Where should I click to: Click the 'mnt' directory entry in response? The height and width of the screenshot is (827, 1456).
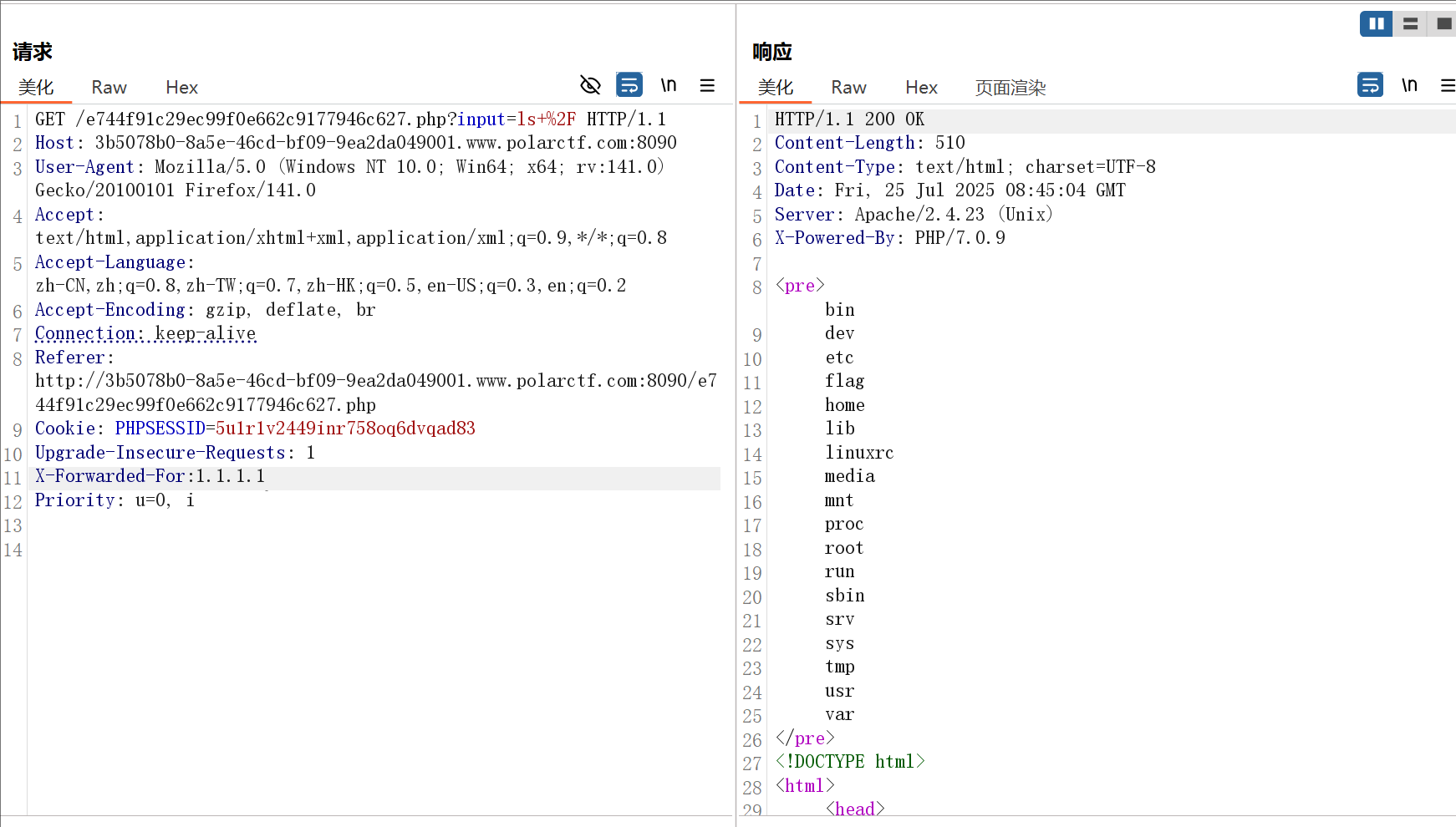840,500
